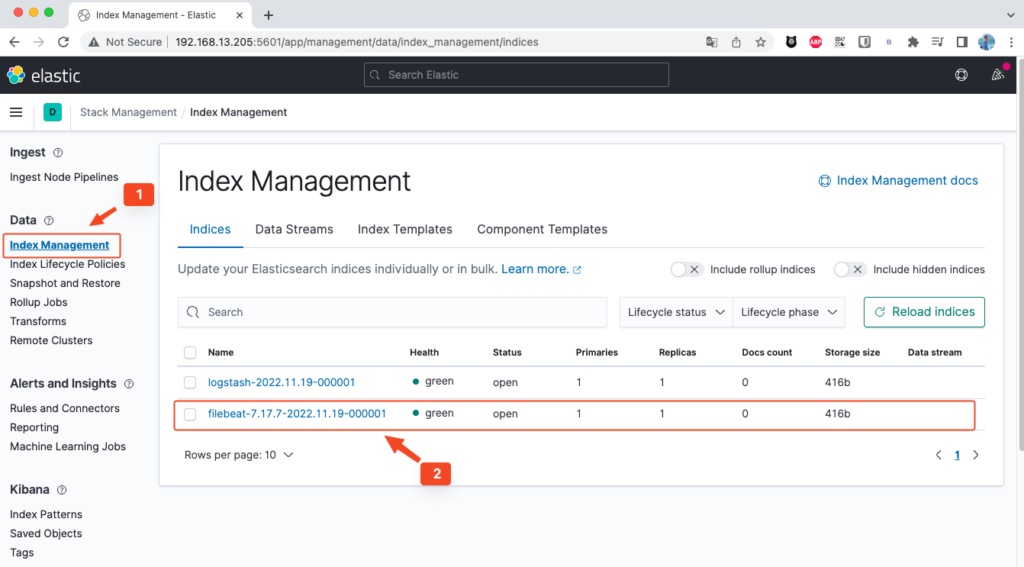This screenshot has width=1024, height=567.
Task: Open the Elastic logo home link
Action: click(44, 75)
